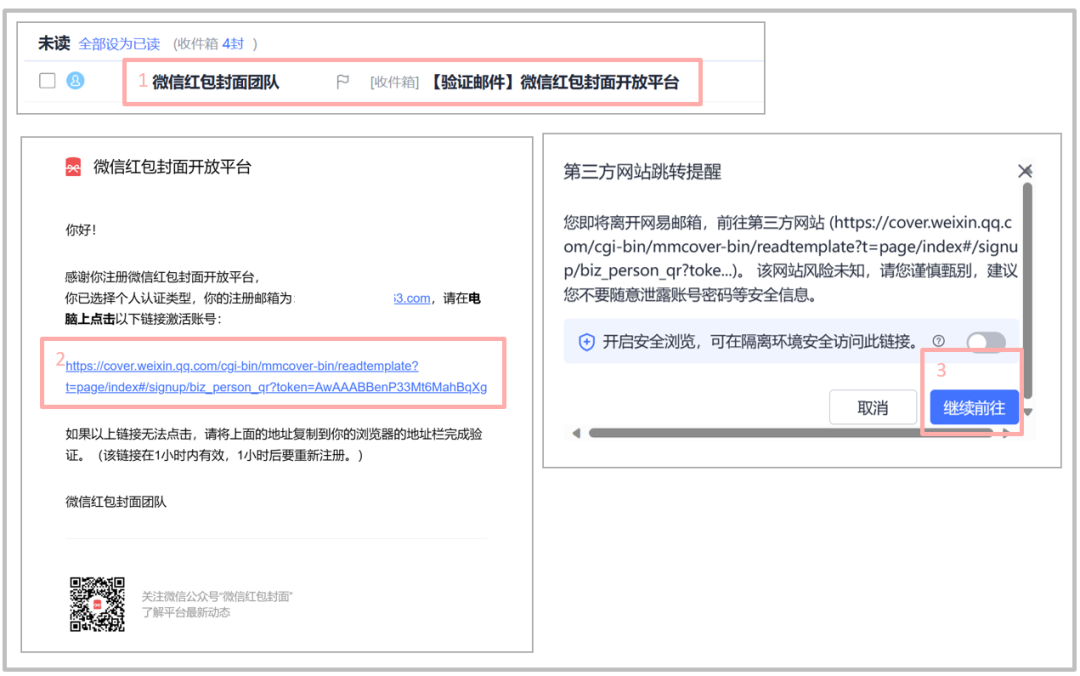Screen dimensions: 1080x676
Task: Mark all as read via 全部设为已读
Action: click(x=119, y=44)
